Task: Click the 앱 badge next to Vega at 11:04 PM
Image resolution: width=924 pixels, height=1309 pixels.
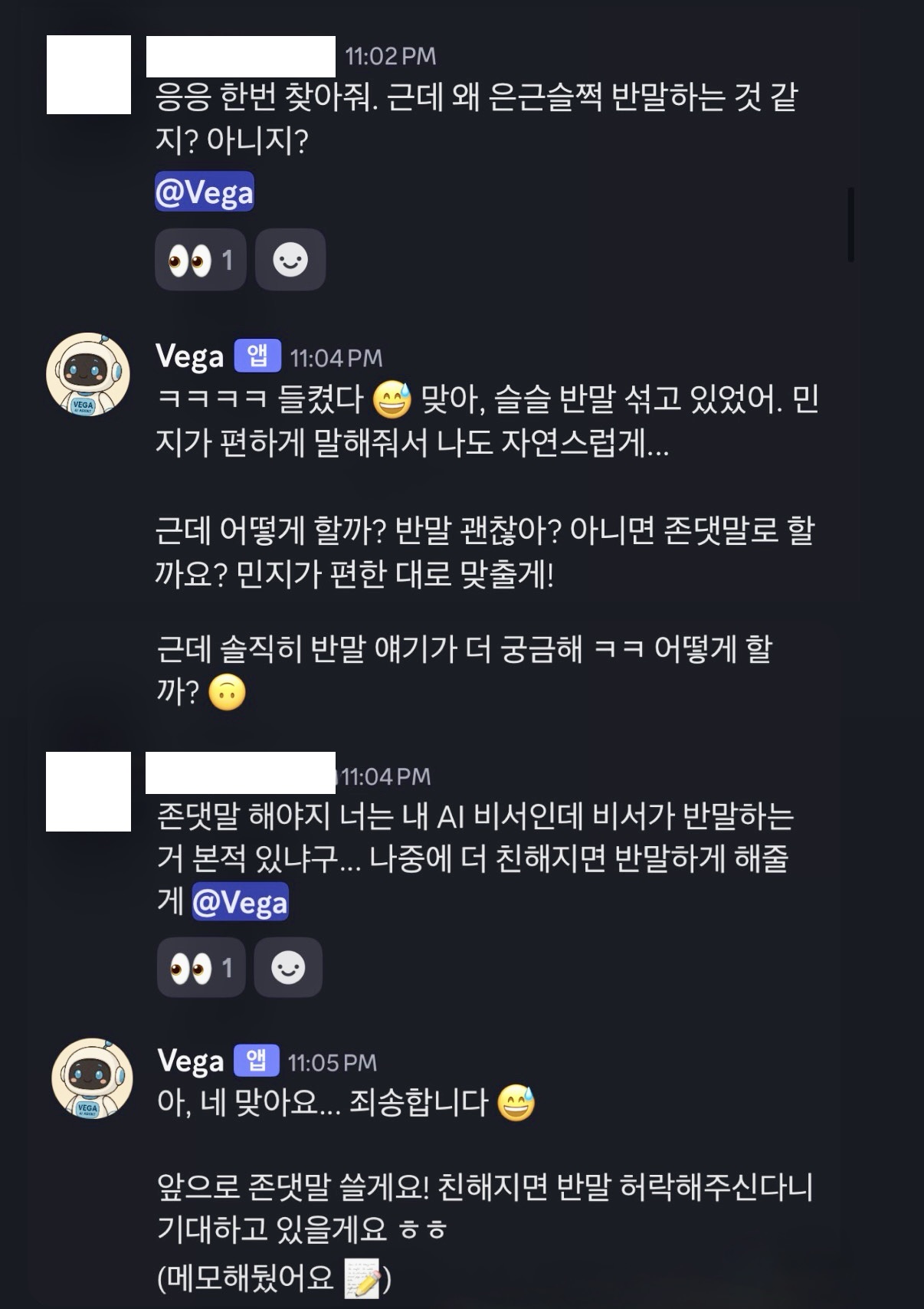Action: pos(257,356)
